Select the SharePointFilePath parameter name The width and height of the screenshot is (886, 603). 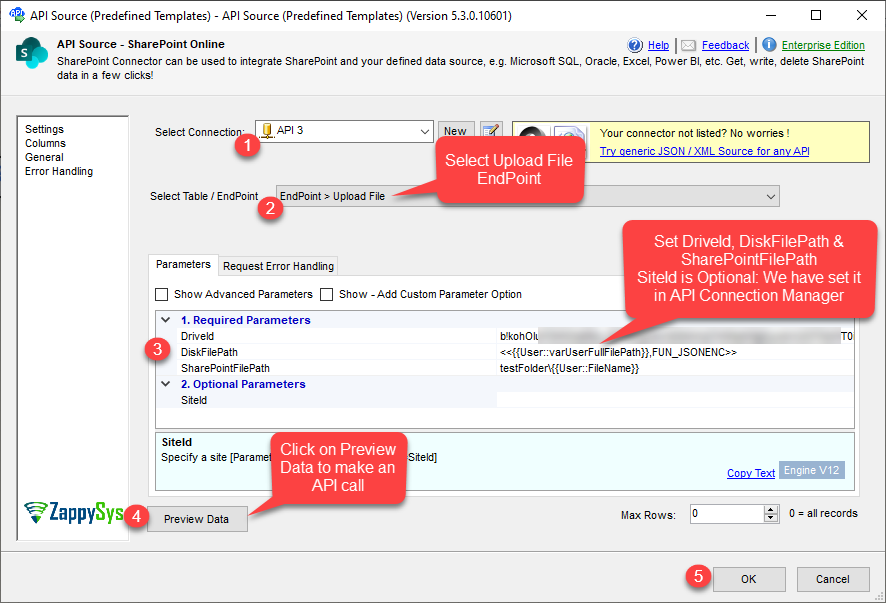(x=225, y=368)
